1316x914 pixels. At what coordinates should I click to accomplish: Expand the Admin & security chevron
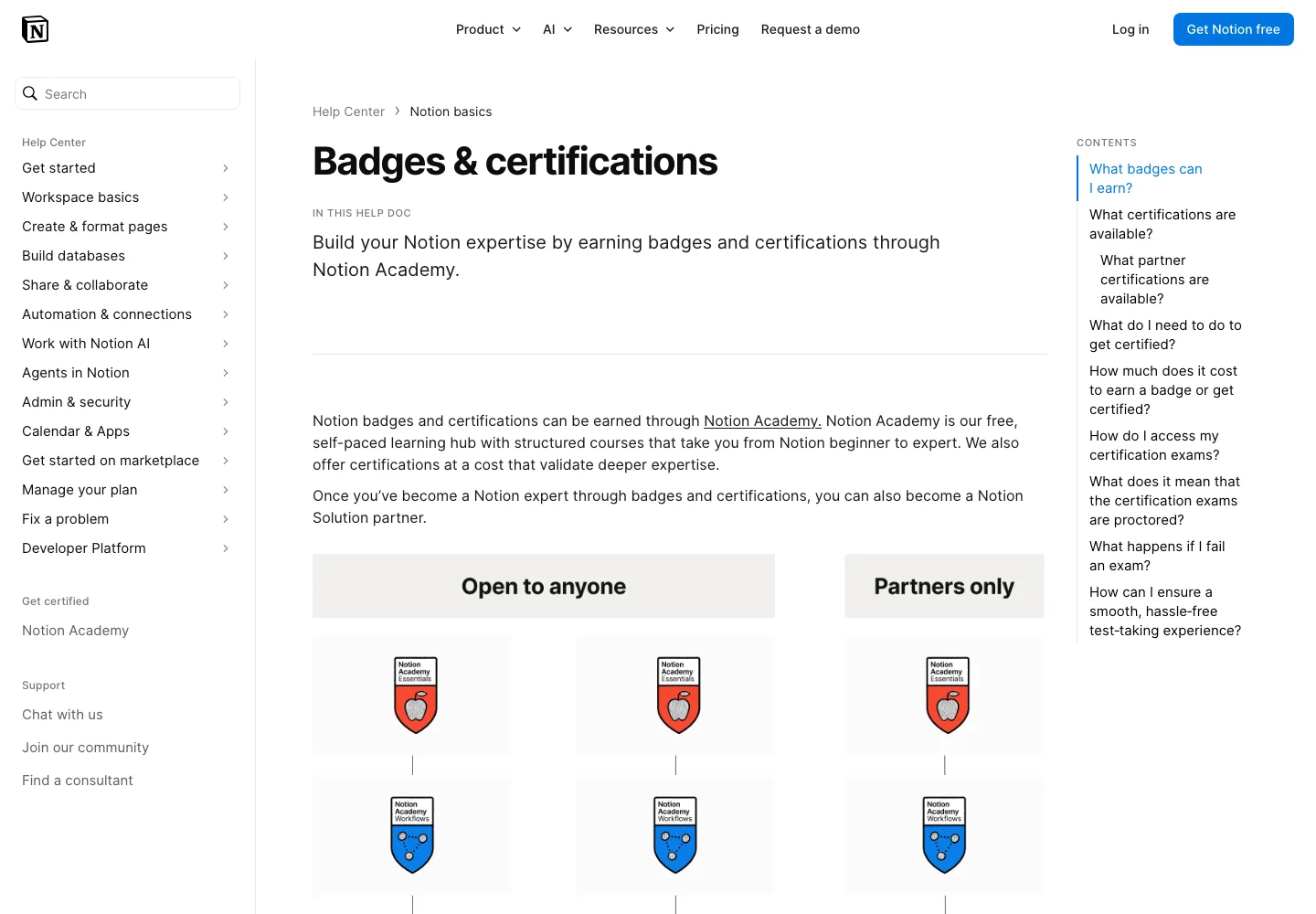tap(226, 402)
